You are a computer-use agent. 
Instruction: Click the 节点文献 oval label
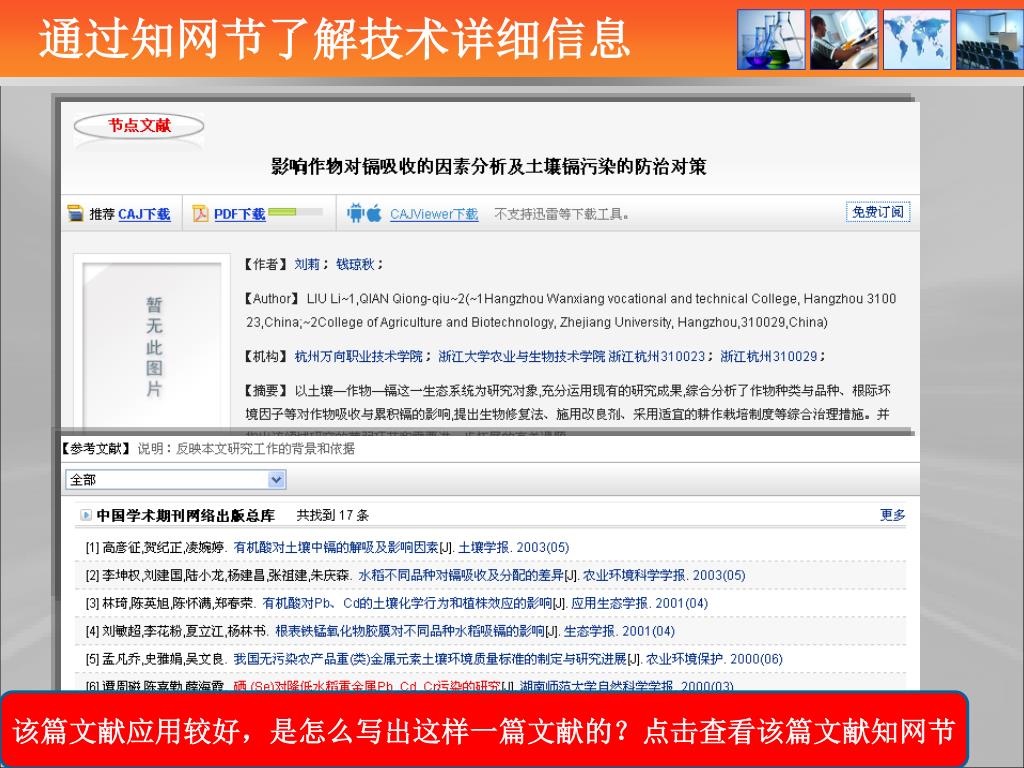point(139,125)
